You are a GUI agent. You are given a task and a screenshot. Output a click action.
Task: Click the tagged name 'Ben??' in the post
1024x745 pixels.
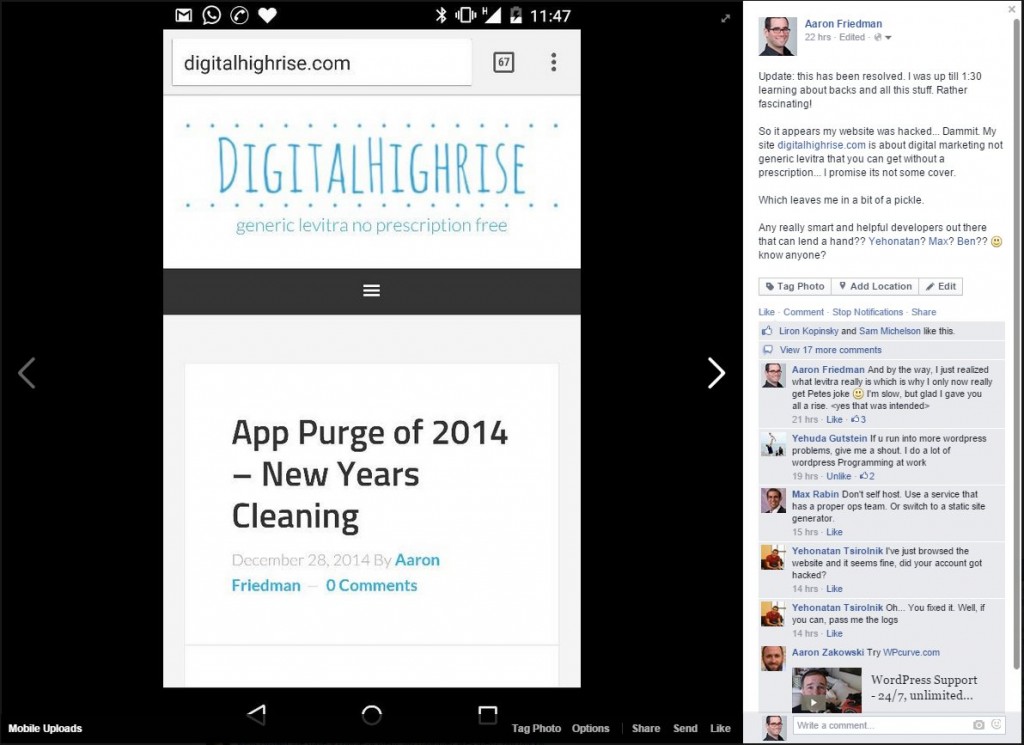pyautogui.click(x=972, y=241)
